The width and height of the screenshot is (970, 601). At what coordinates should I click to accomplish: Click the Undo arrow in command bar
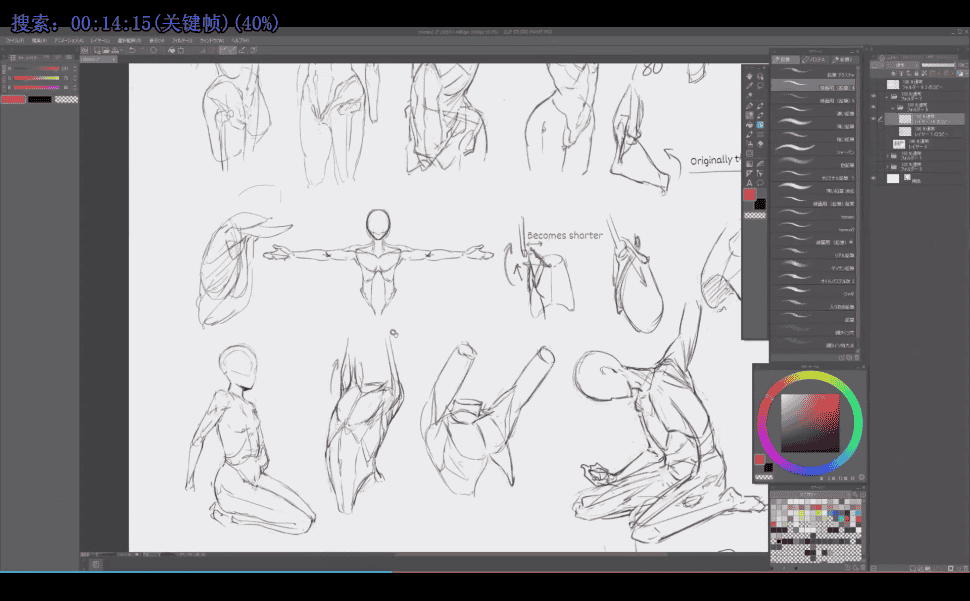[x=130, y=49]
